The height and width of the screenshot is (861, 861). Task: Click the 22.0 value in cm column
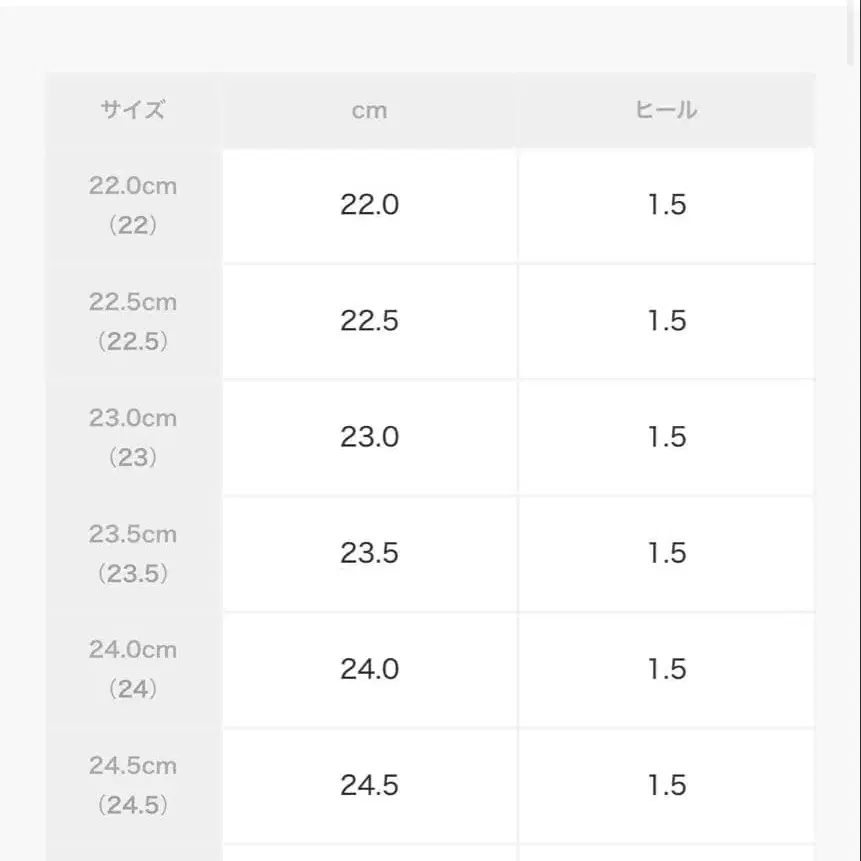click(369, 205)
